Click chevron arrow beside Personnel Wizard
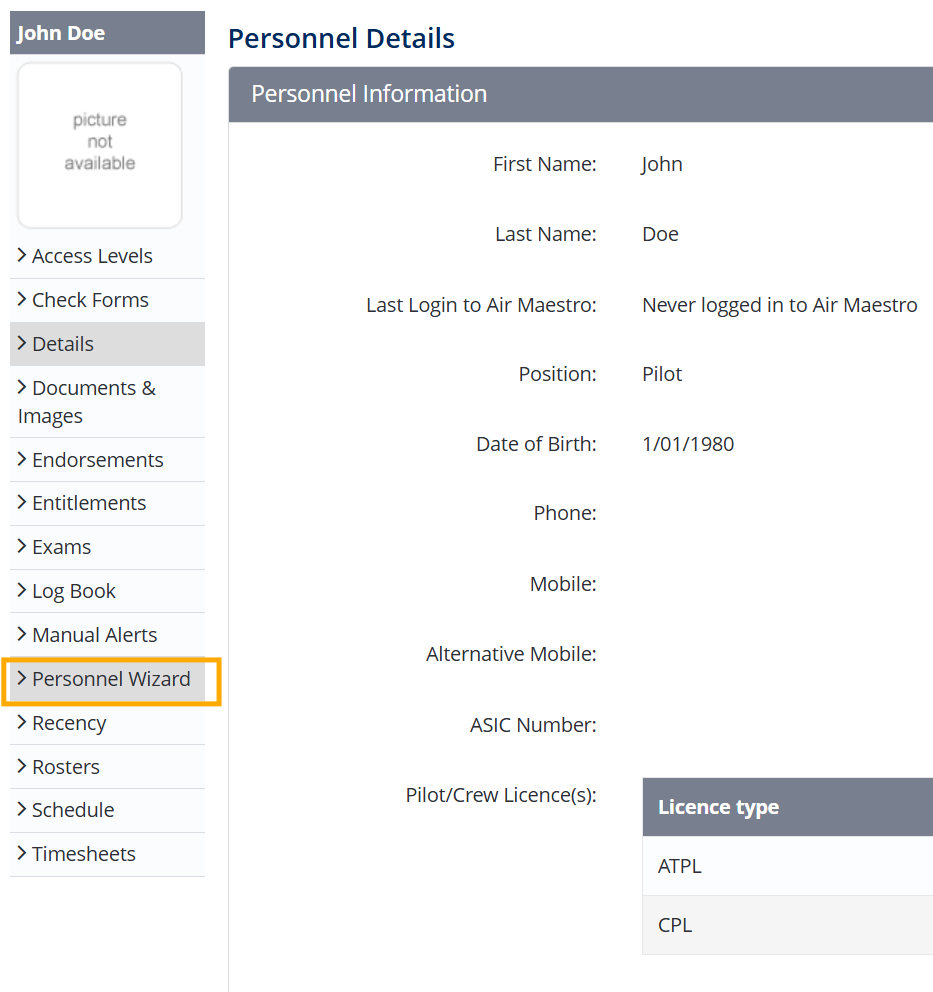This screenshot has width=933, height=992. (x=22, y=679)
